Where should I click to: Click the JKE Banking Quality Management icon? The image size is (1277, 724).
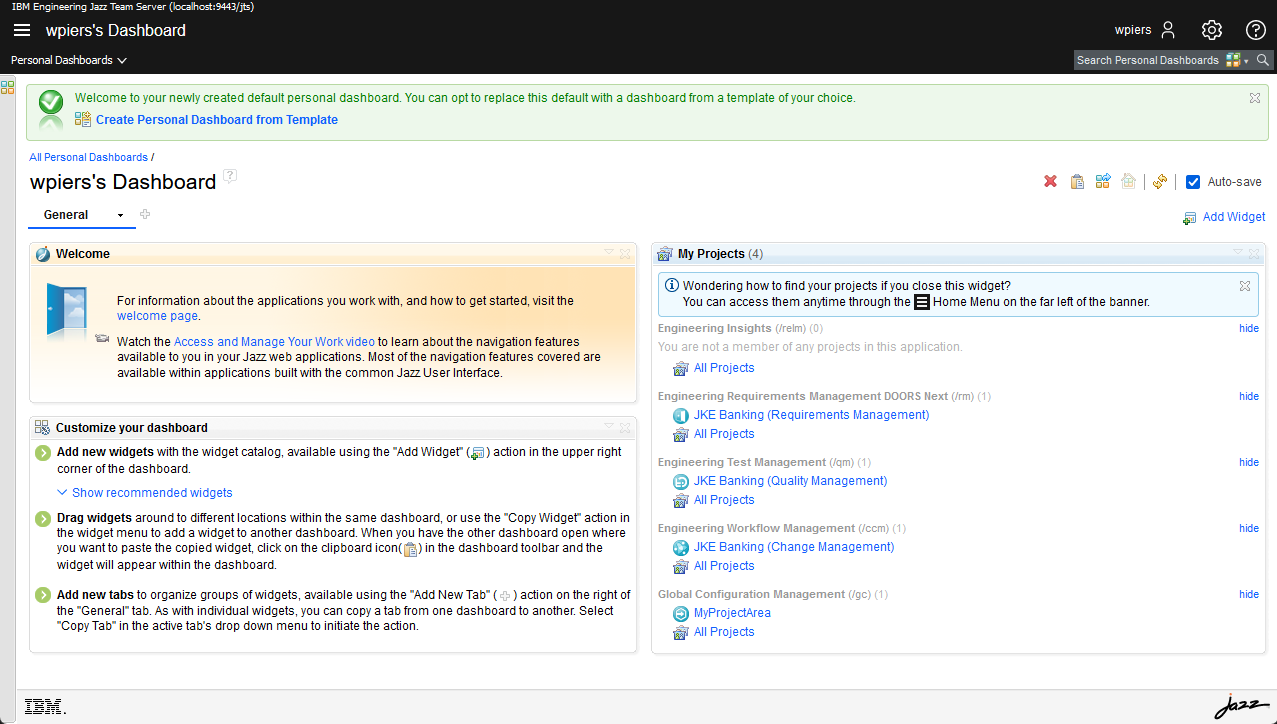(x=681, y=481)
